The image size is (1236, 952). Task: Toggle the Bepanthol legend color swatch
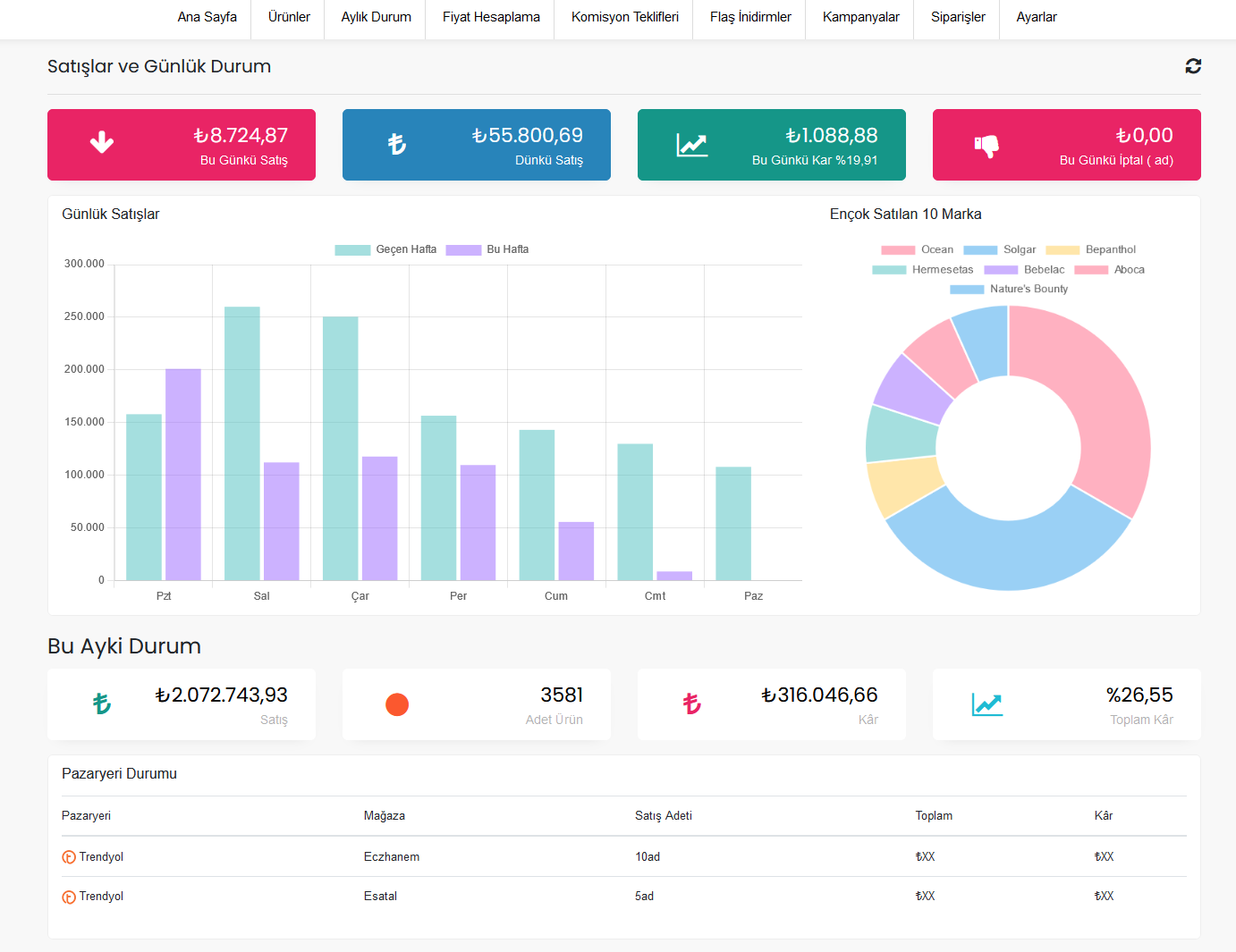1062,250
